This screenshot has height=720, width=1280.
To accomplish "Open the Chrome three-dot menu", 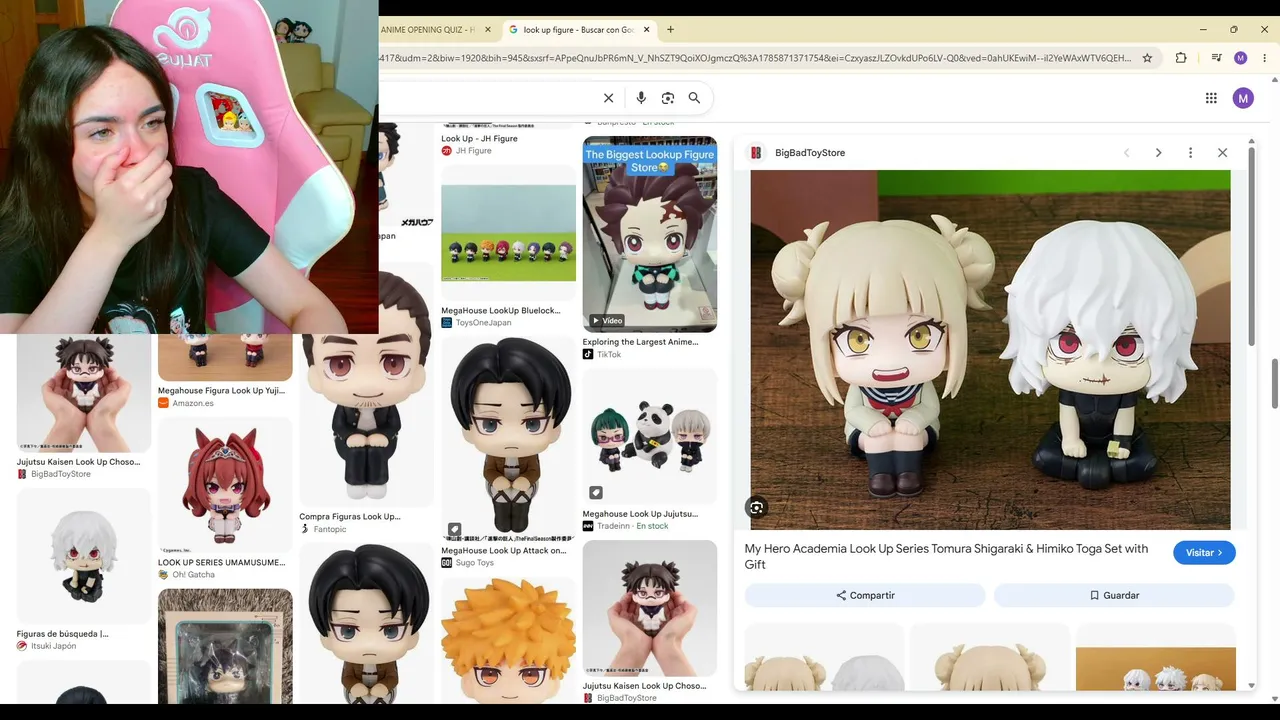I will click(x=1265, y=58).
